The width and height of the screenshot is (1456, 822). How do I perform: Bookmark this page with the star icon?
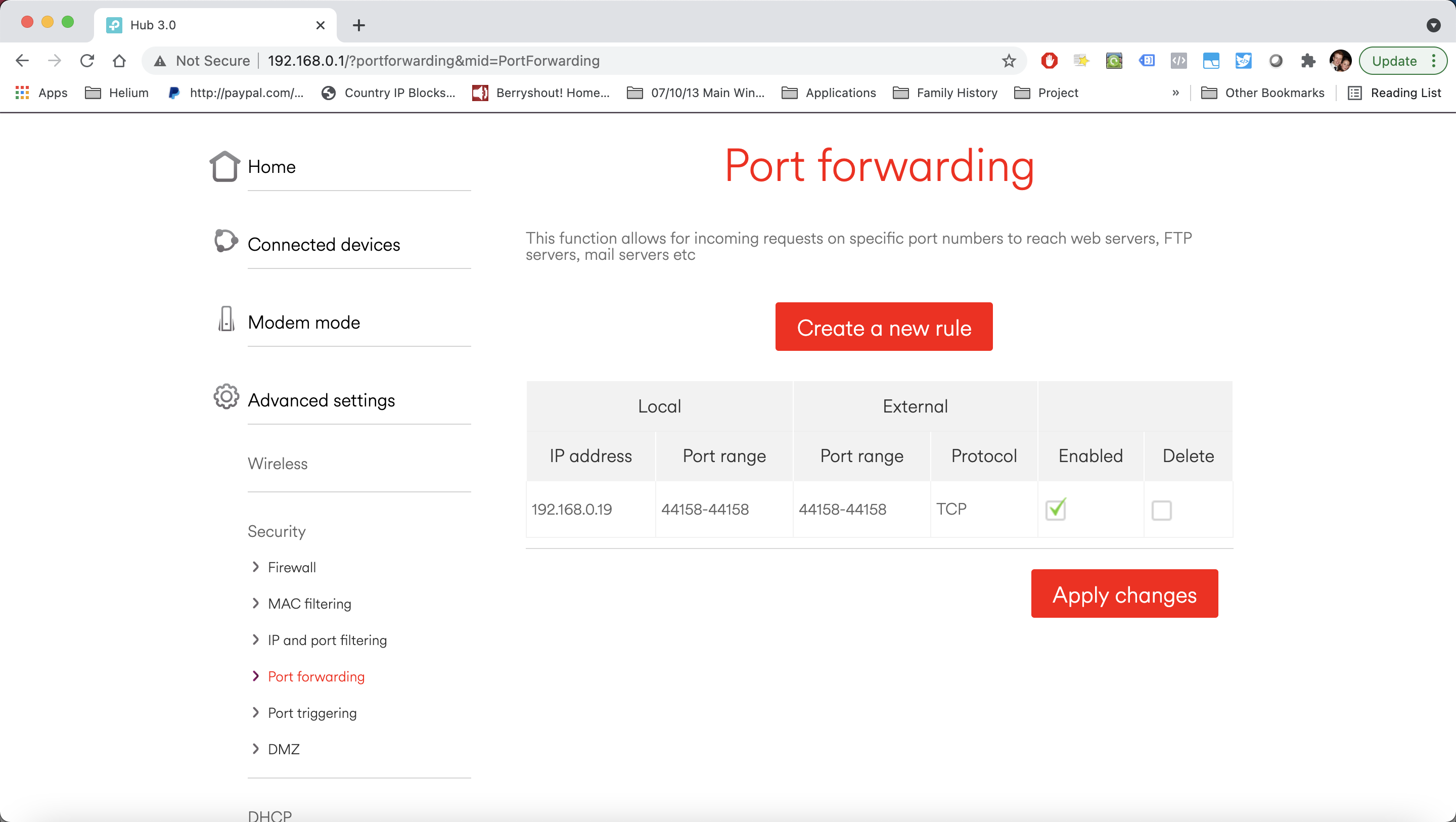click(x=1009, y=61)
